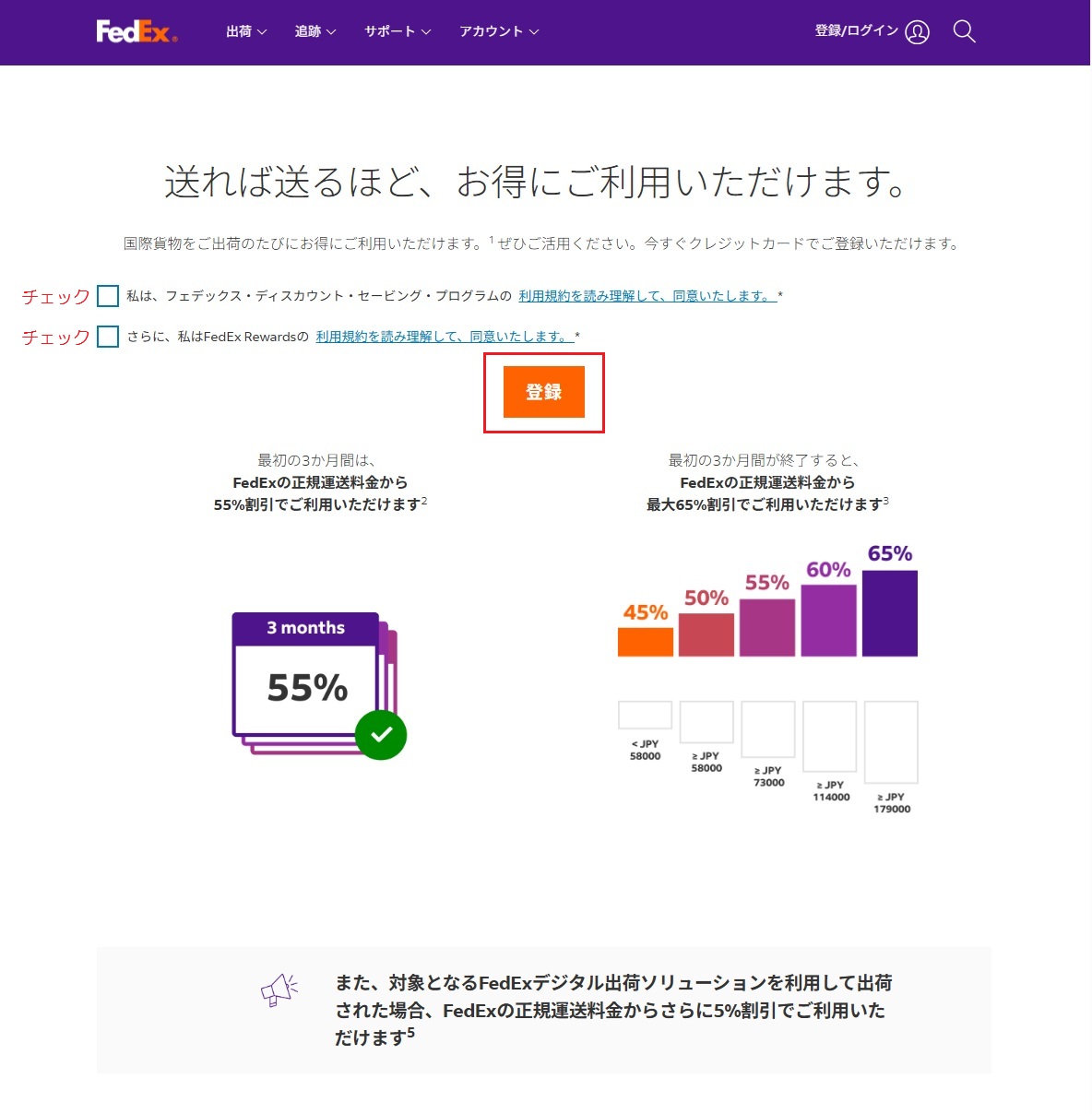Open the サポート dropdown menu
Image resolution: width=1092 pixels, height=1114 pixels.
pos(397,31)
